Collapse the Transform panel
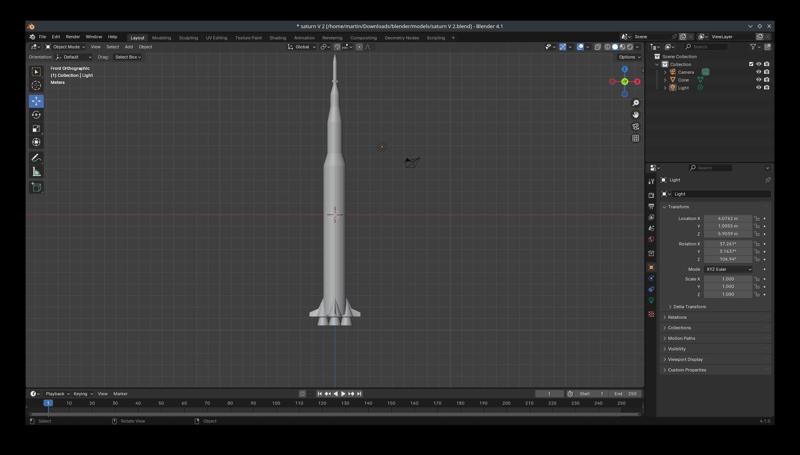 click(678, 207)
